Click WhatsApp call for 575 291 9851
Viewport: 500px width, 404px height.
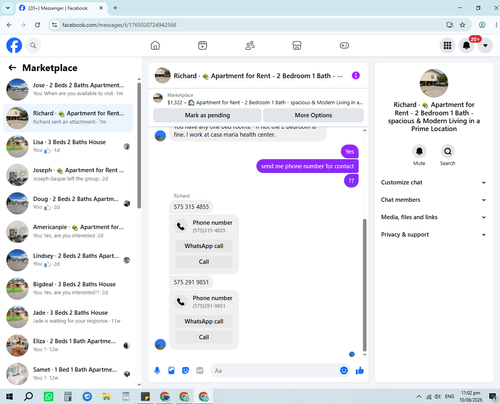pyautogui.click(x=204, y=321)
